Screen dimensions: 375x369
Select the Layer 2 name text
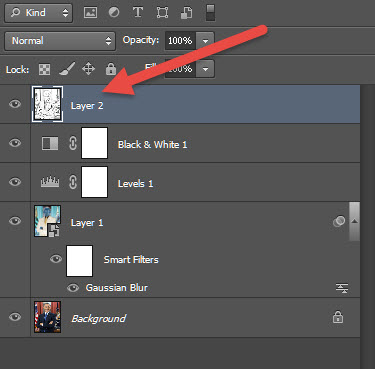click(x=87, y=106)
